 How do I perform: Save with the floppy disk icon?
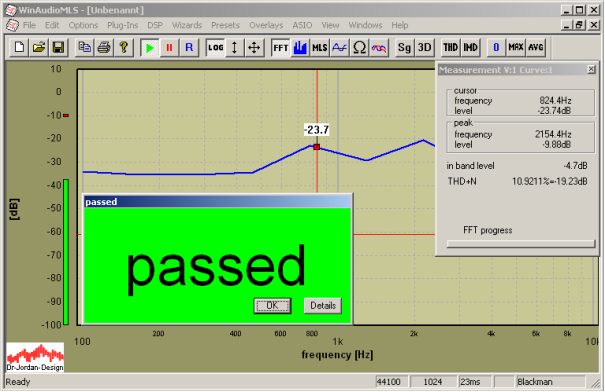click(58, 47)
